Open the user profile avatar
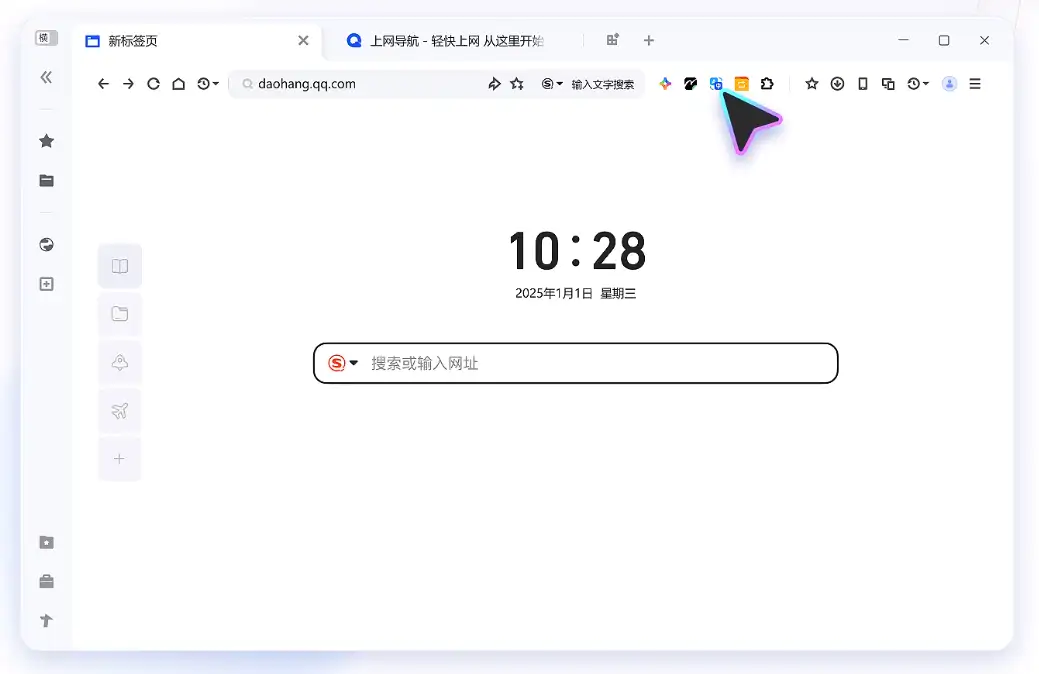This screenshot has width=1039, height=674. 950,84
